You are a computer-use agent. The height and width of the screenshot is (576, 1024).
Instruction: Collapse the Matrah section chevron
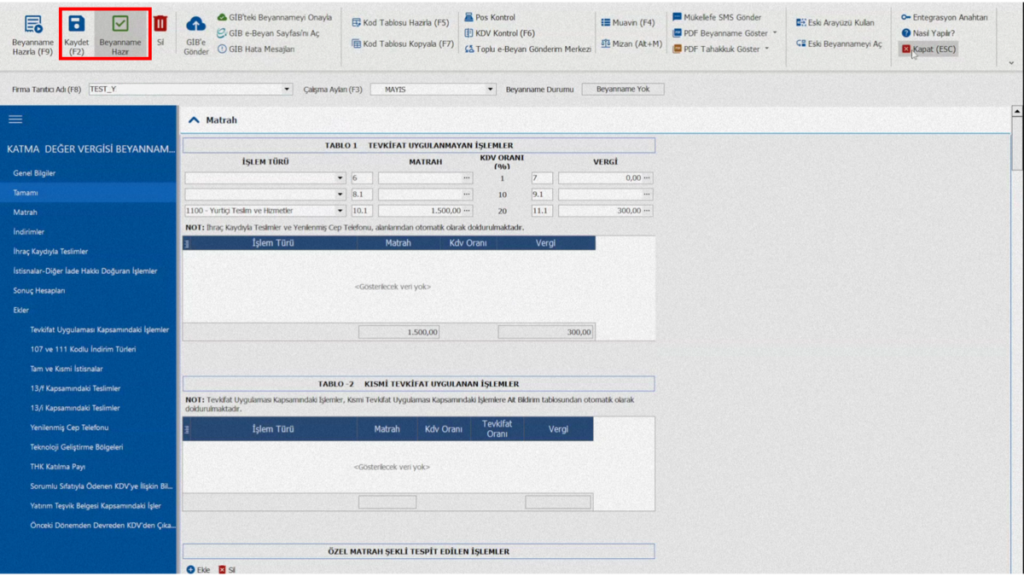193,120
